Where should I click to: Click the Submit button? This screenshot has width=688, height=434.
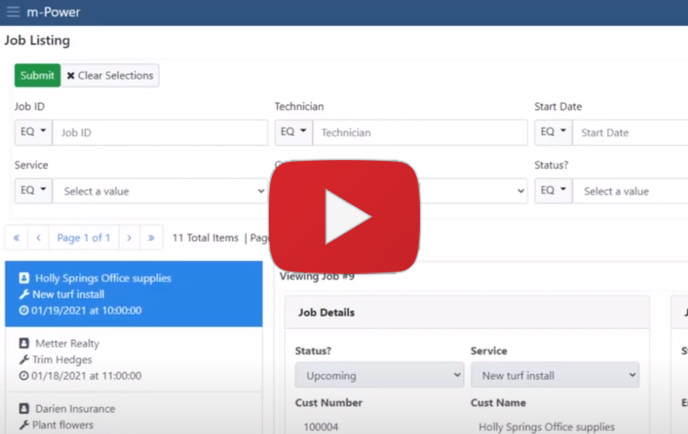(37, 76)
